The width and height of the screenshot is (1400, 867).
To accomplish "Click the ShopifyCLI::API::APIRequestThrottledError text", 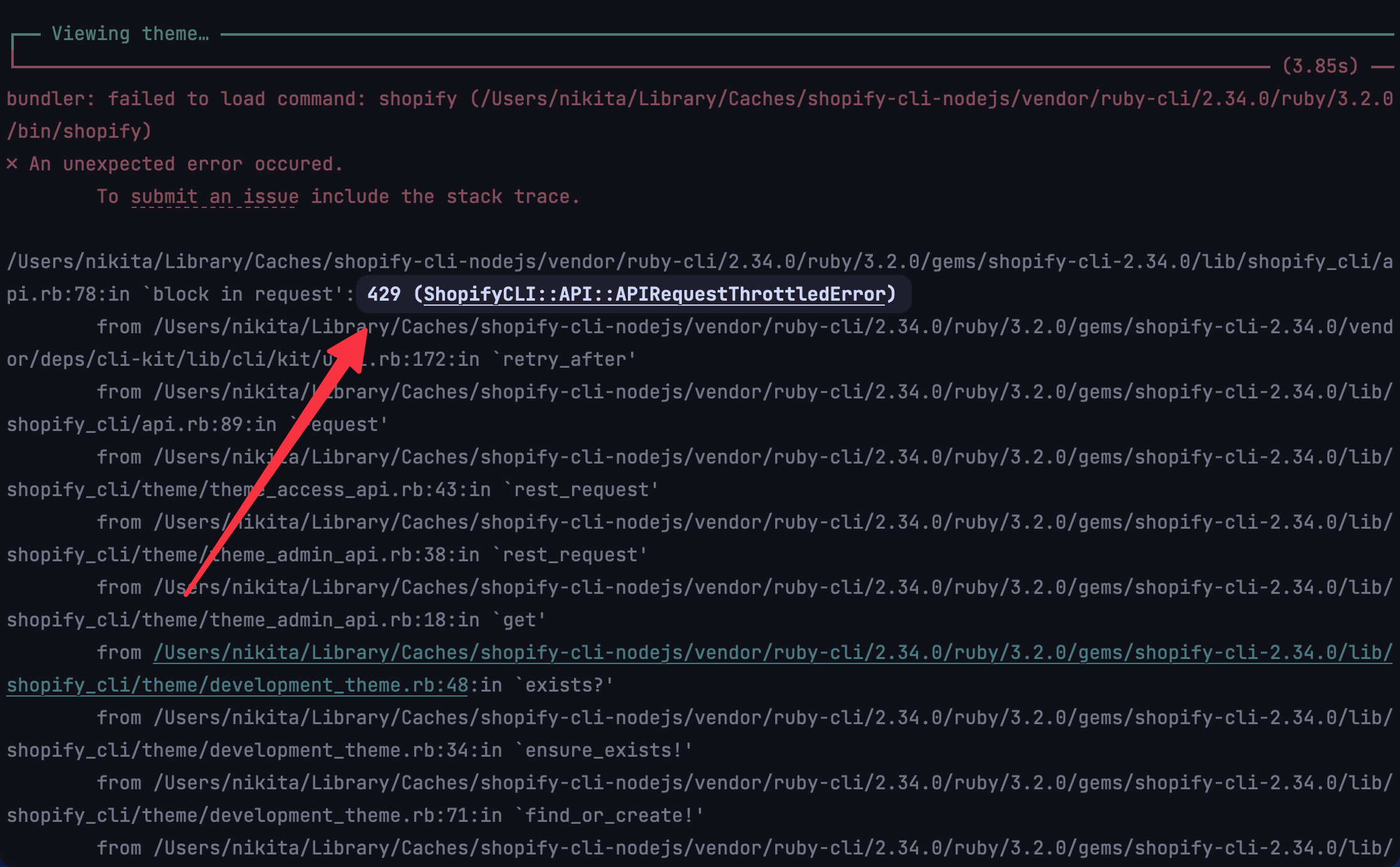I will (x=658, y=294).
